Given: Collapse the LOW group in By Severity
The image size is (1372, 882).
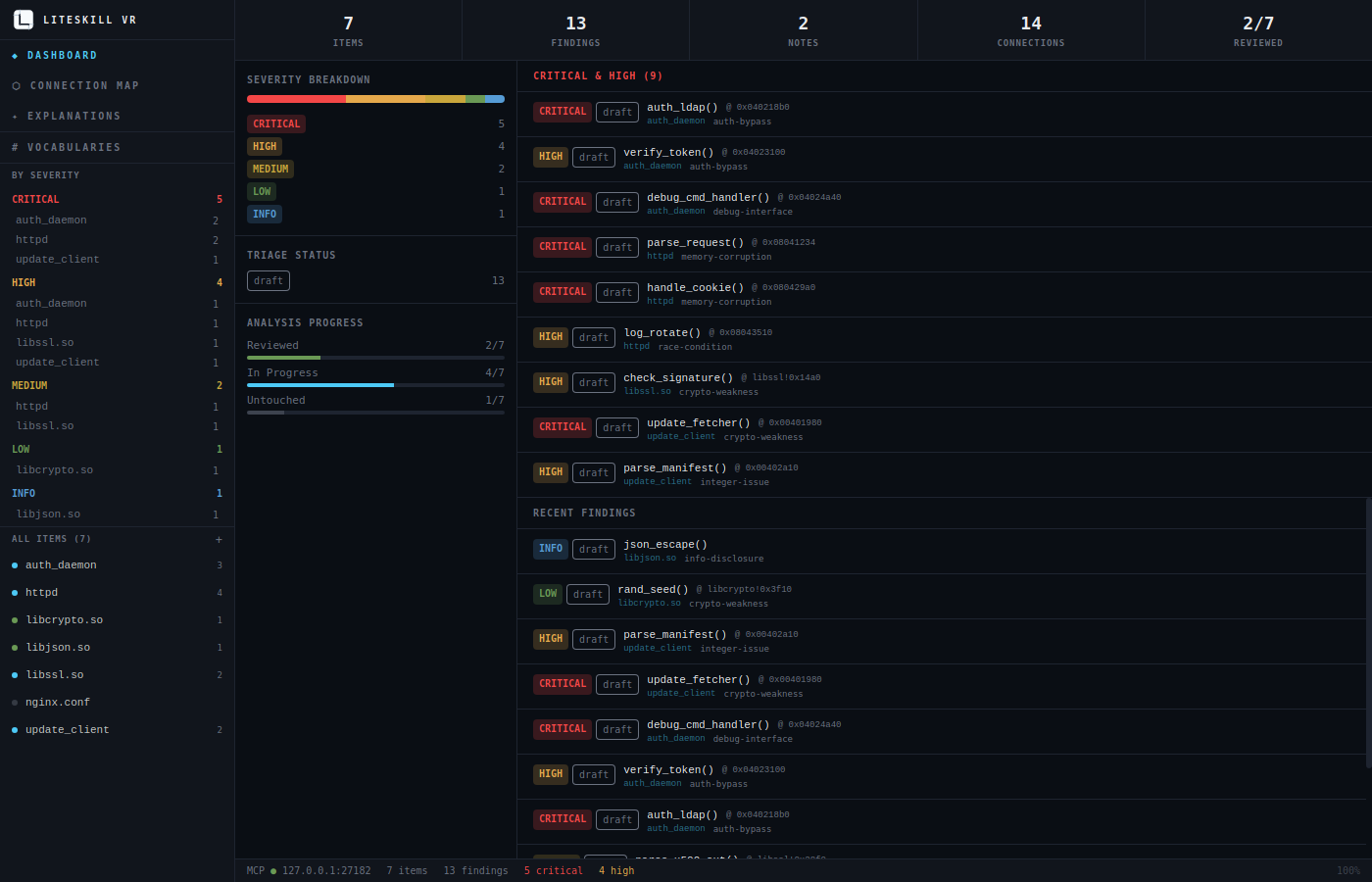Looking at the screenshot, I should (117, 450).
